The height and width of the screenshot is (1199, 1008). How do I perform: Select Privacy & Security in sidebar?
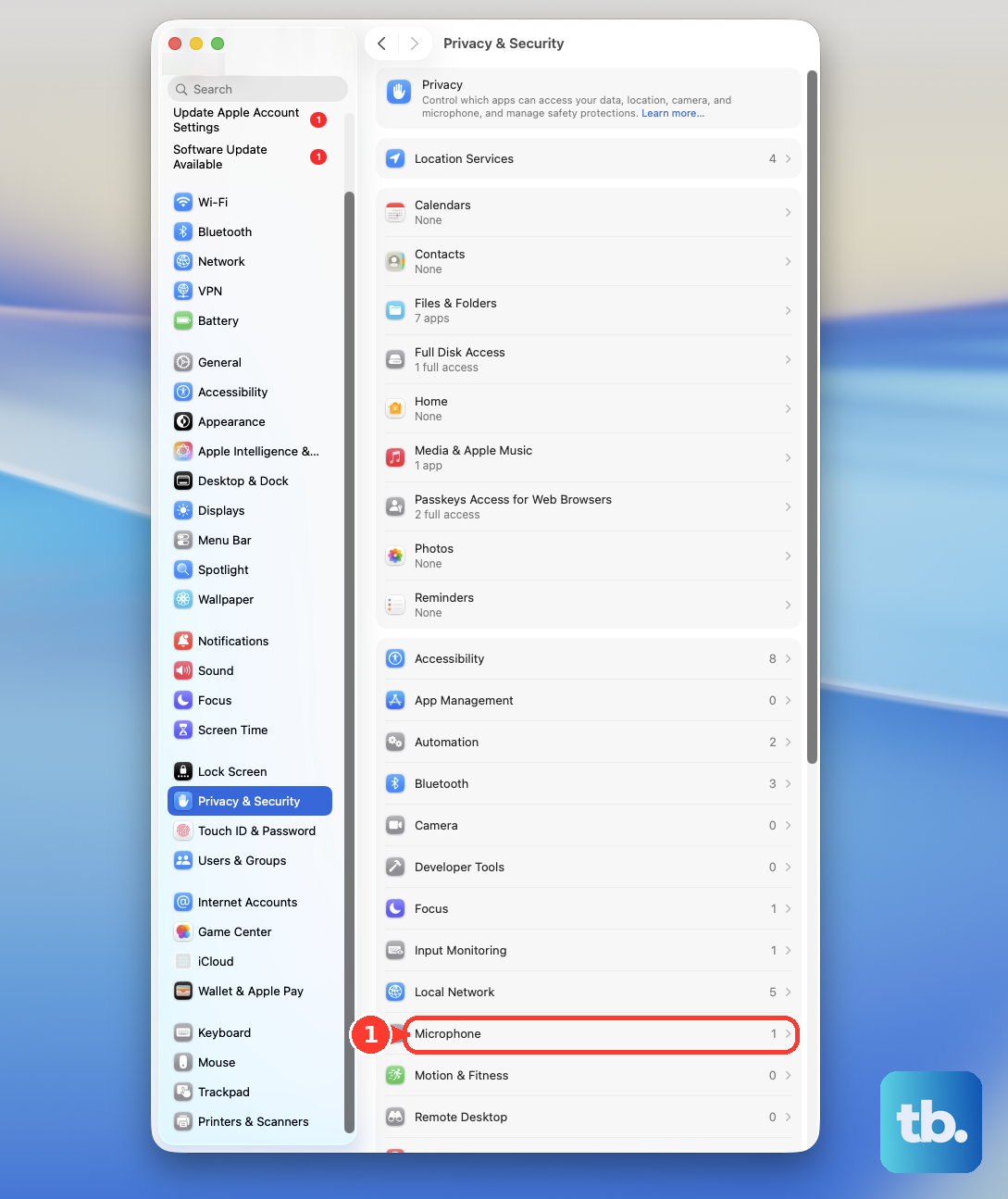[250, 801]
